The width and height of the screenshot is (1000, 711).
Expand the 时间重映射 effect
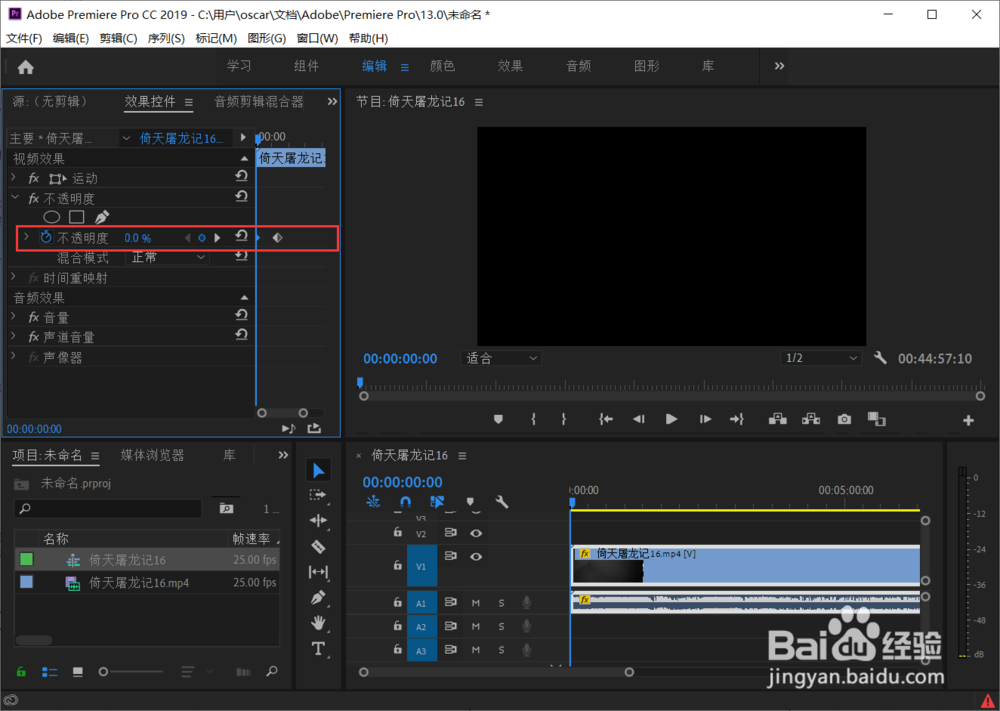[x=13, y=277]
